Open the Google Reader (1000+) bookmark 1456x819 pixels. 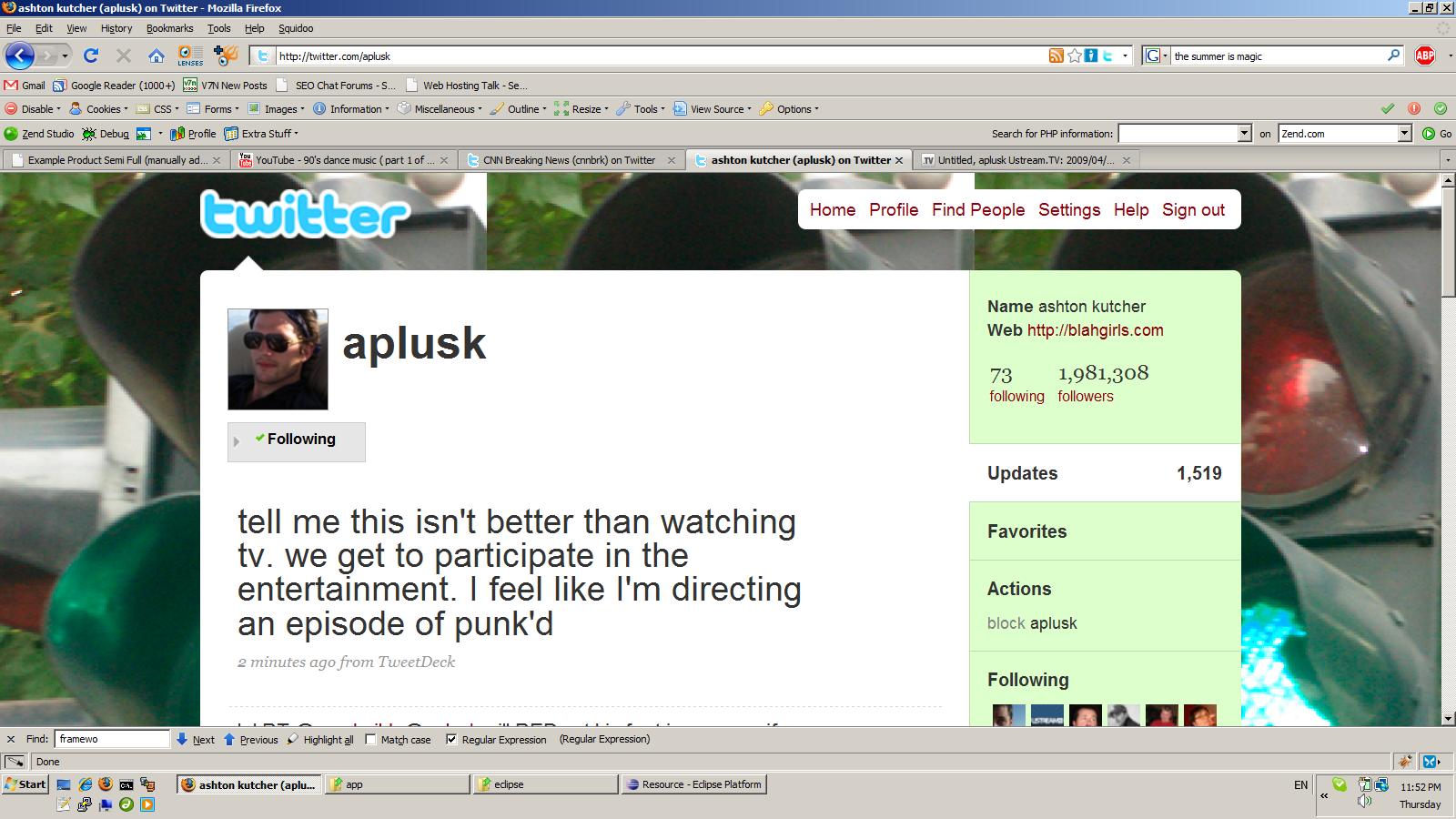(x=114, y=86)
